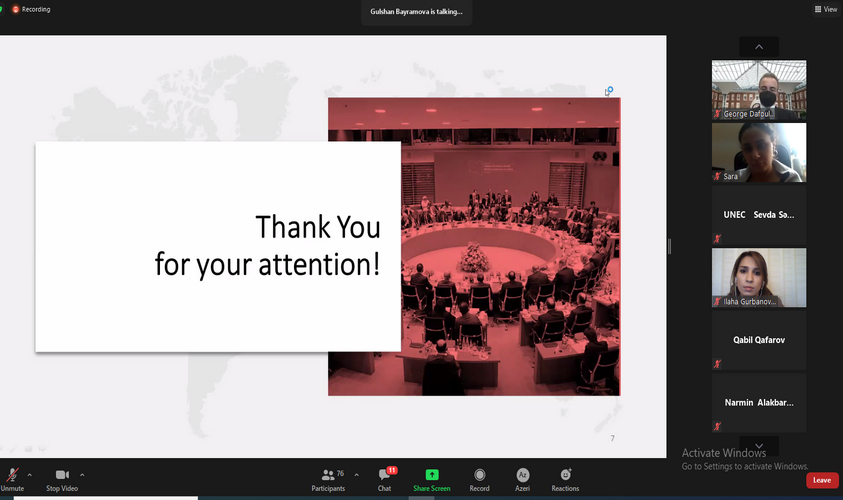Select Sara's video thumbnail
This screenshot has height=500, width=843.
pyautogui.click(x=758, y=152)
